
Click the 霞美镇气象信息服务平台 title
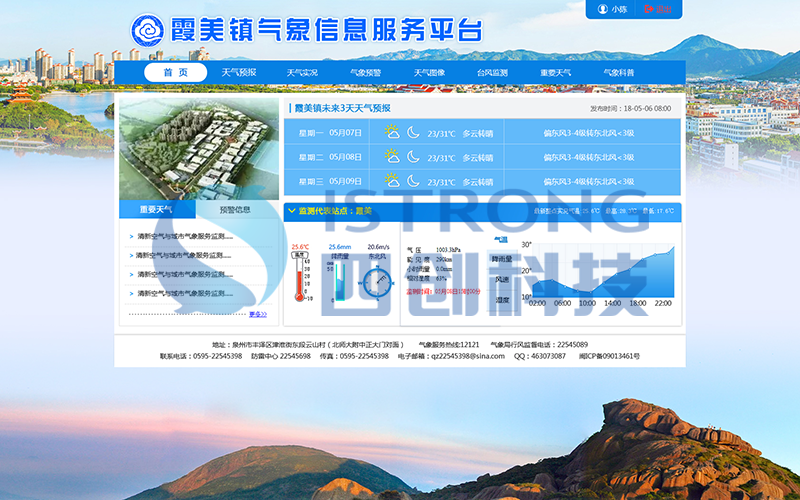pyautogui.click(x=326, y=30)
